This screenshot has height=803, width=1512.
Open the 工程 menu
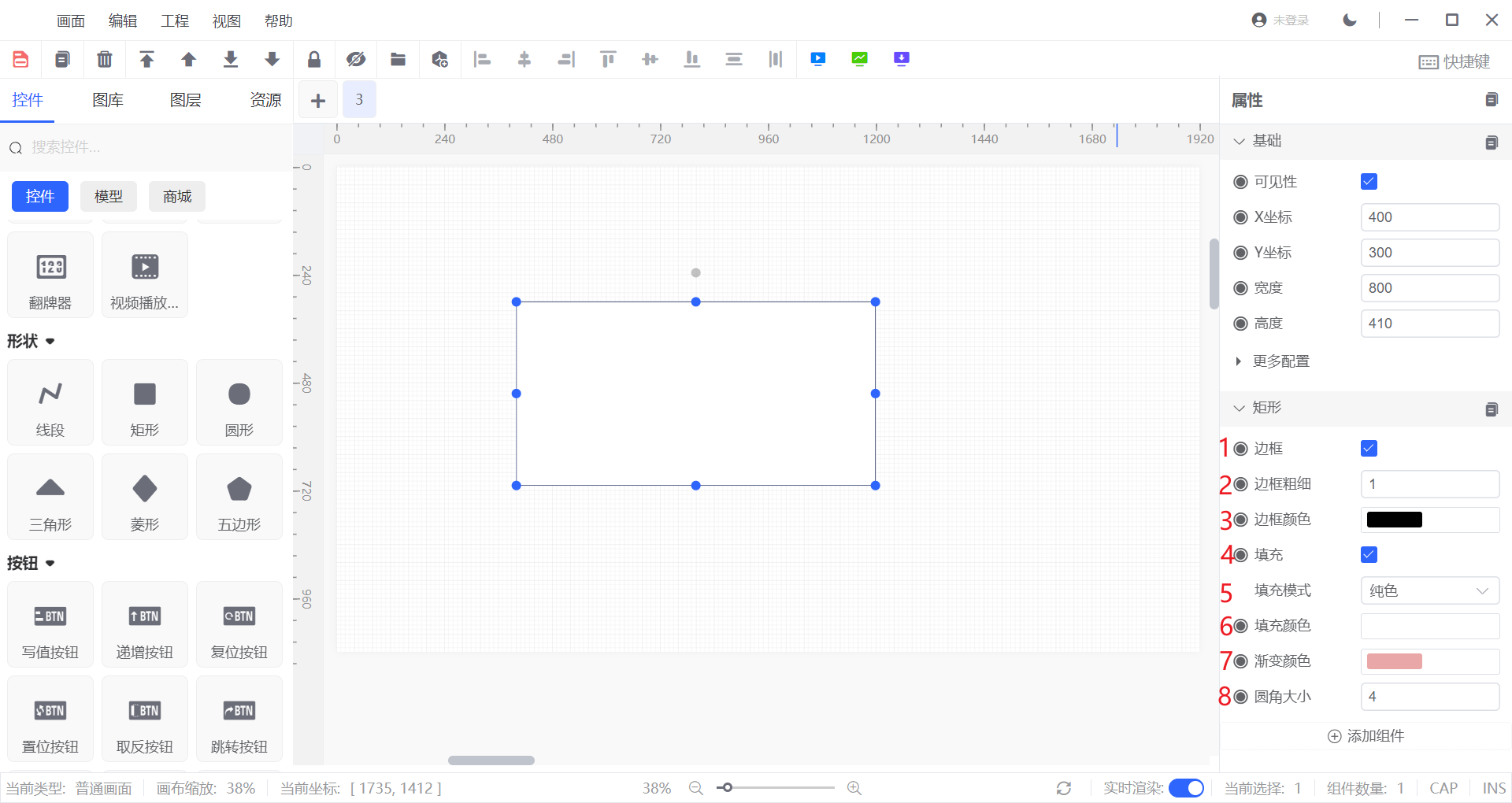point(174,21)
